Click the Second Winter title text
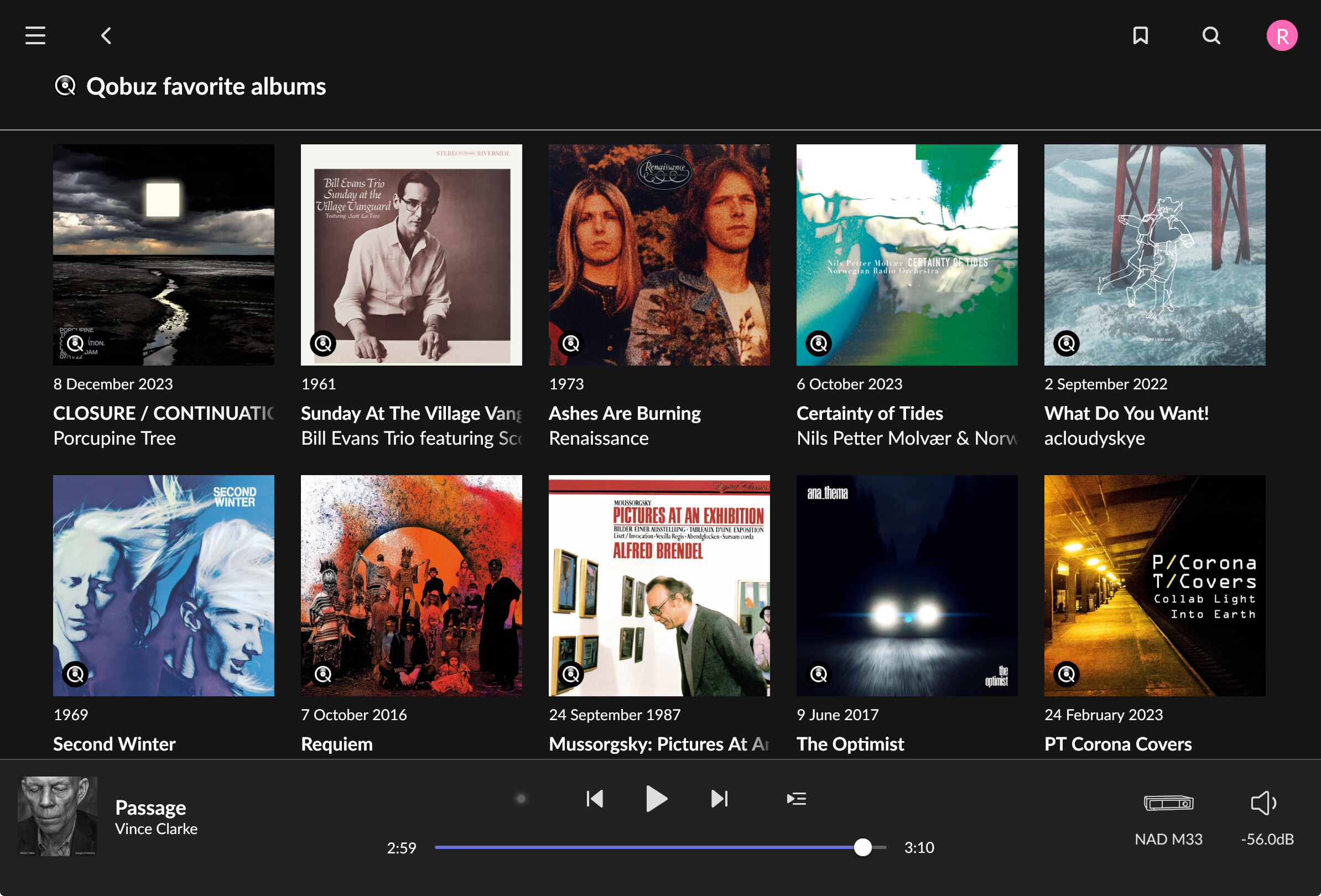Image resolution: width=1321 pixels, height=896 pixels. pos(115,744)
